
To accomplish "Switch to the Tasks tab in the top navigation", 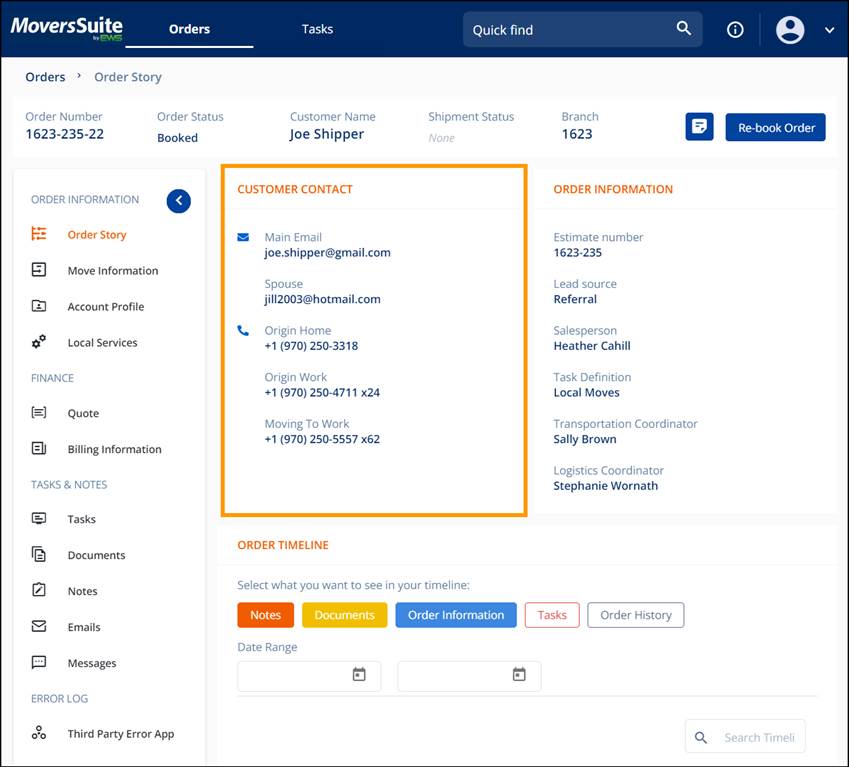I will click(x=317, y=29).
